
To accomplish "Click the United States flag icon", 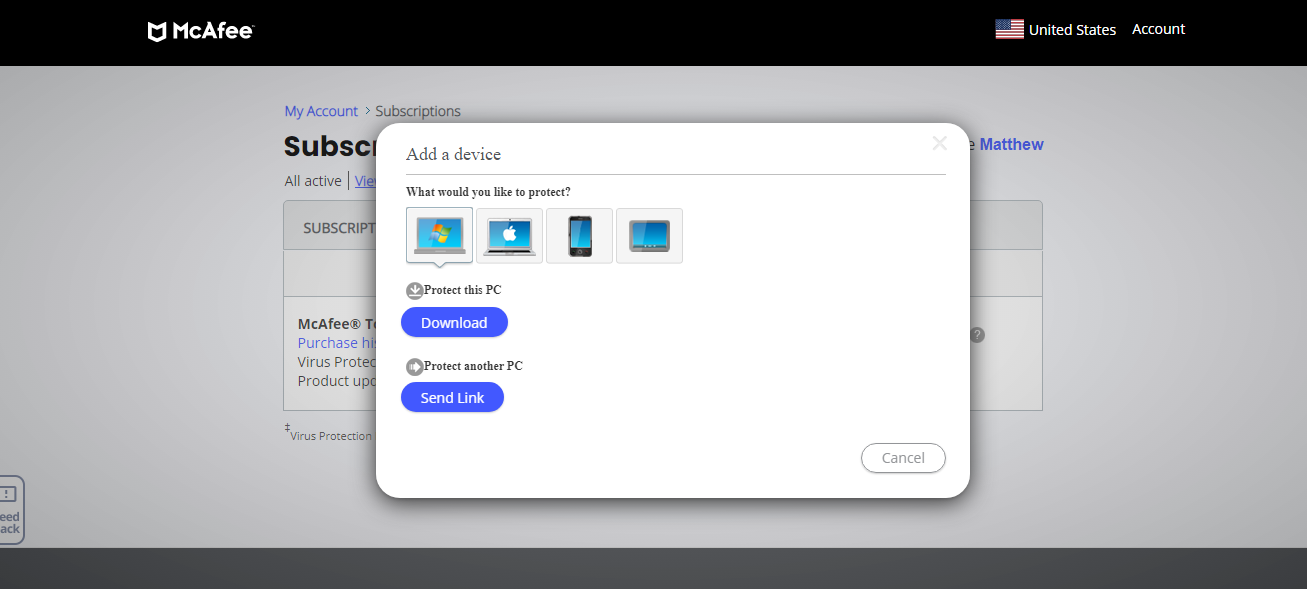I will tap(1009, 29).
